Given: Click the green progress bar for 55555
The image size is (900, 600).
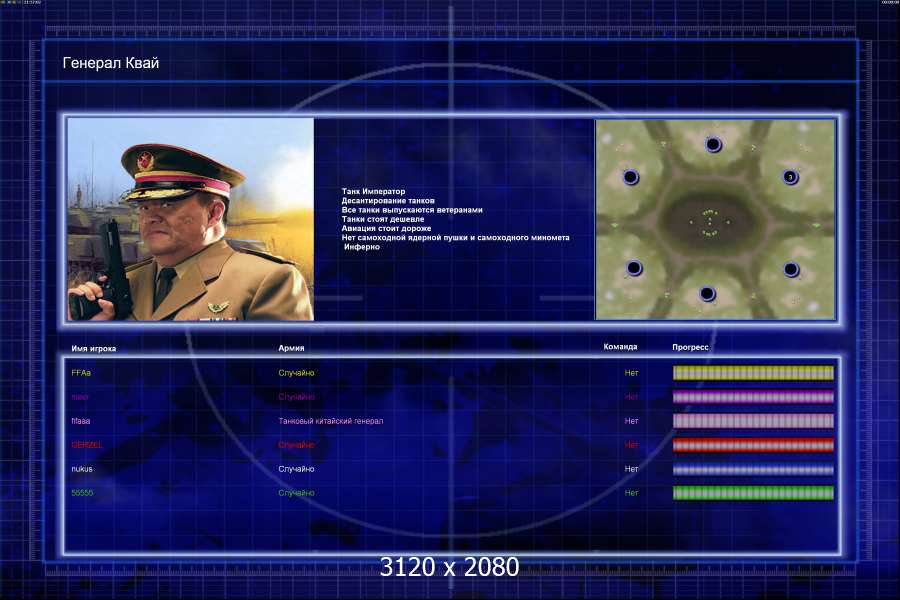Looking at the screenshot, I should (x=753, y=493).
